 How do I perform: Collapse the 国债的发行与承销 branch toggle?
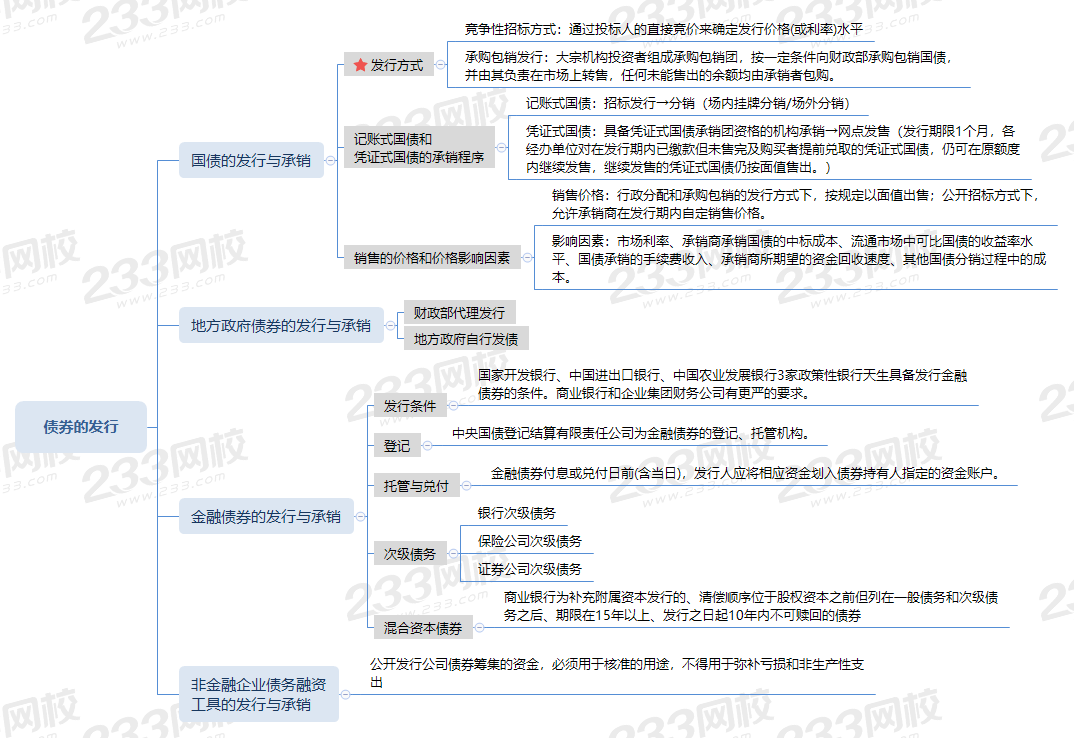coord(331,161)
